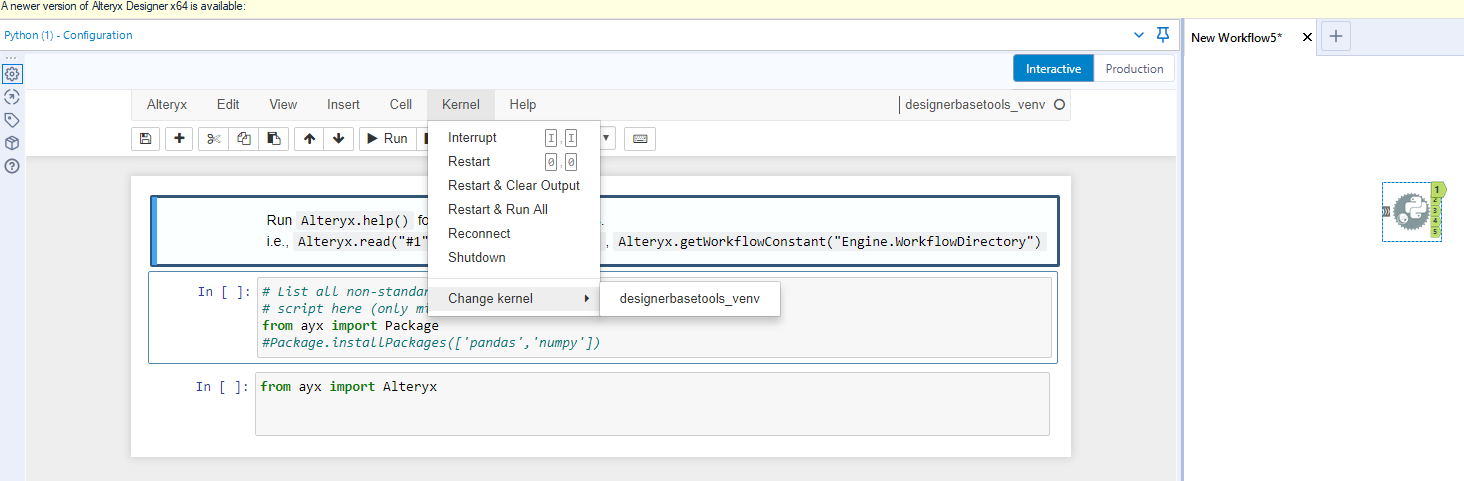This screenshot has width=1464, height=481.
Task: Open the cell type dropdown arrow
Action: pyautogui.click(x=607, y=139)
